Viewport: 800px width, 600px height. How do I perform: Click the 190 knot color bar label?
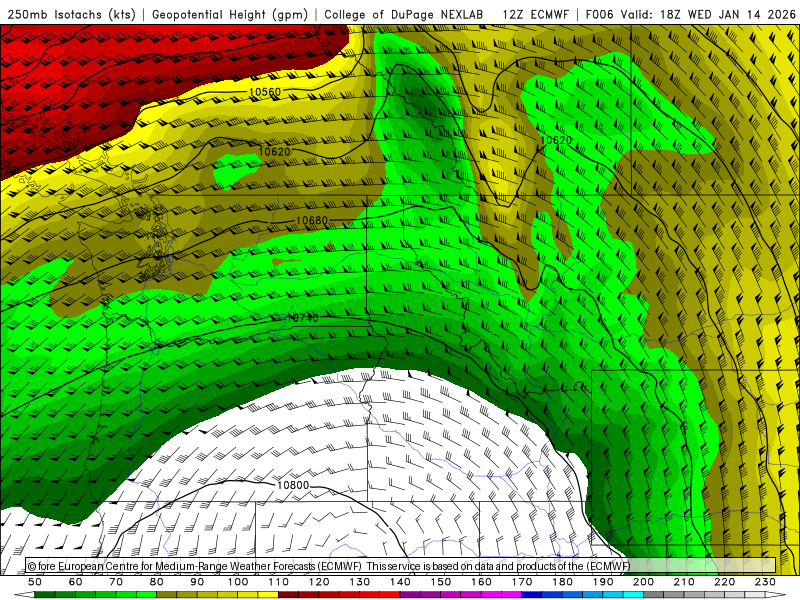coord(603,582)
